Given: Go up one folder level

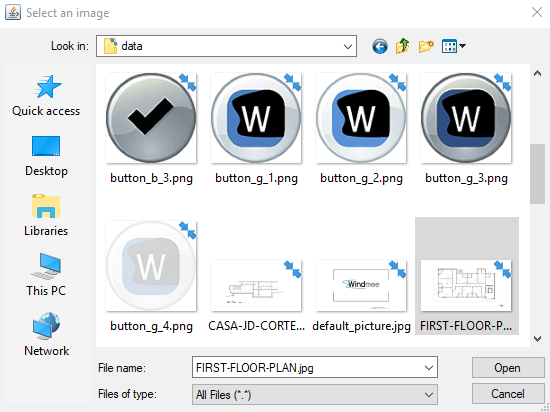Looking at the screenshot, I should coord(403,46).
